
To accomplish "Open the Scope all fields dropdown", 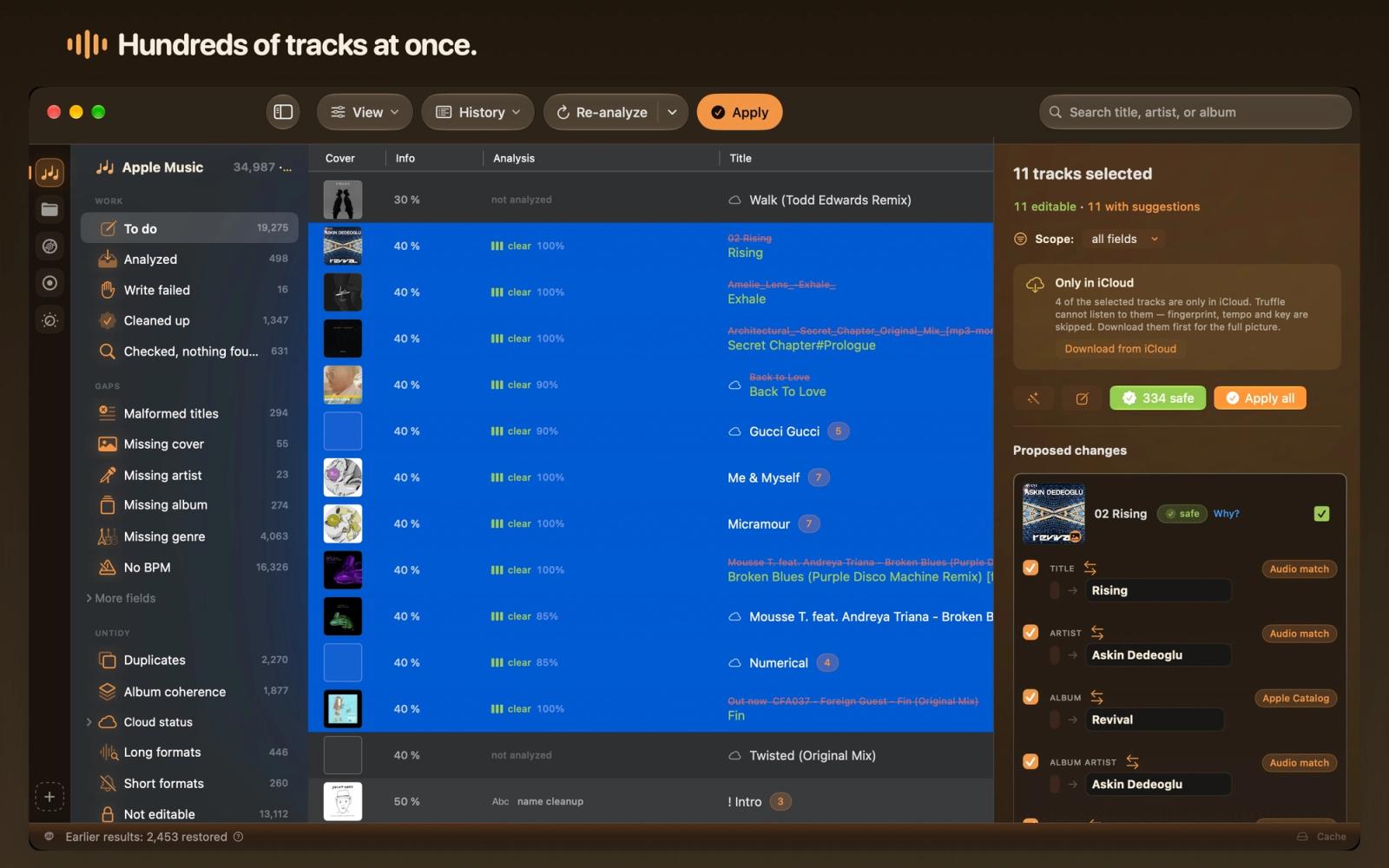I will [1125, 239].
